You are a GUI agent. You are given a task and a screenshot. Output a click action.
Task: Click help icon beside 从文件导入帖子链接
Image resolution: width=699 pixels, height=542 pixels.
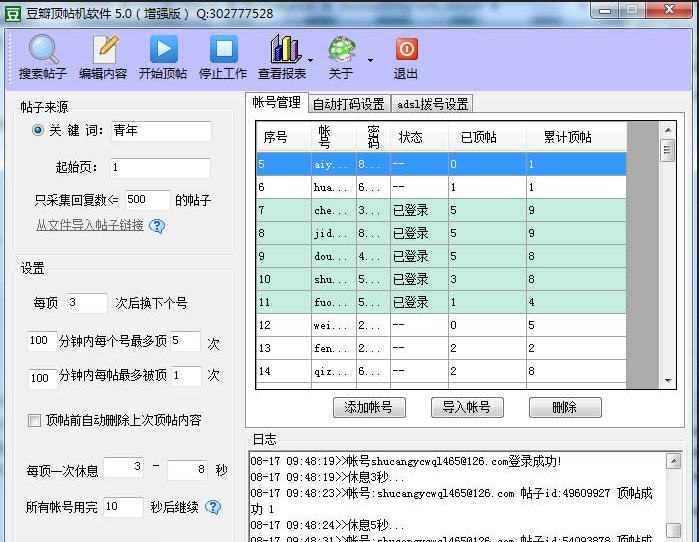pyautogui.click(x=157, y=226)
